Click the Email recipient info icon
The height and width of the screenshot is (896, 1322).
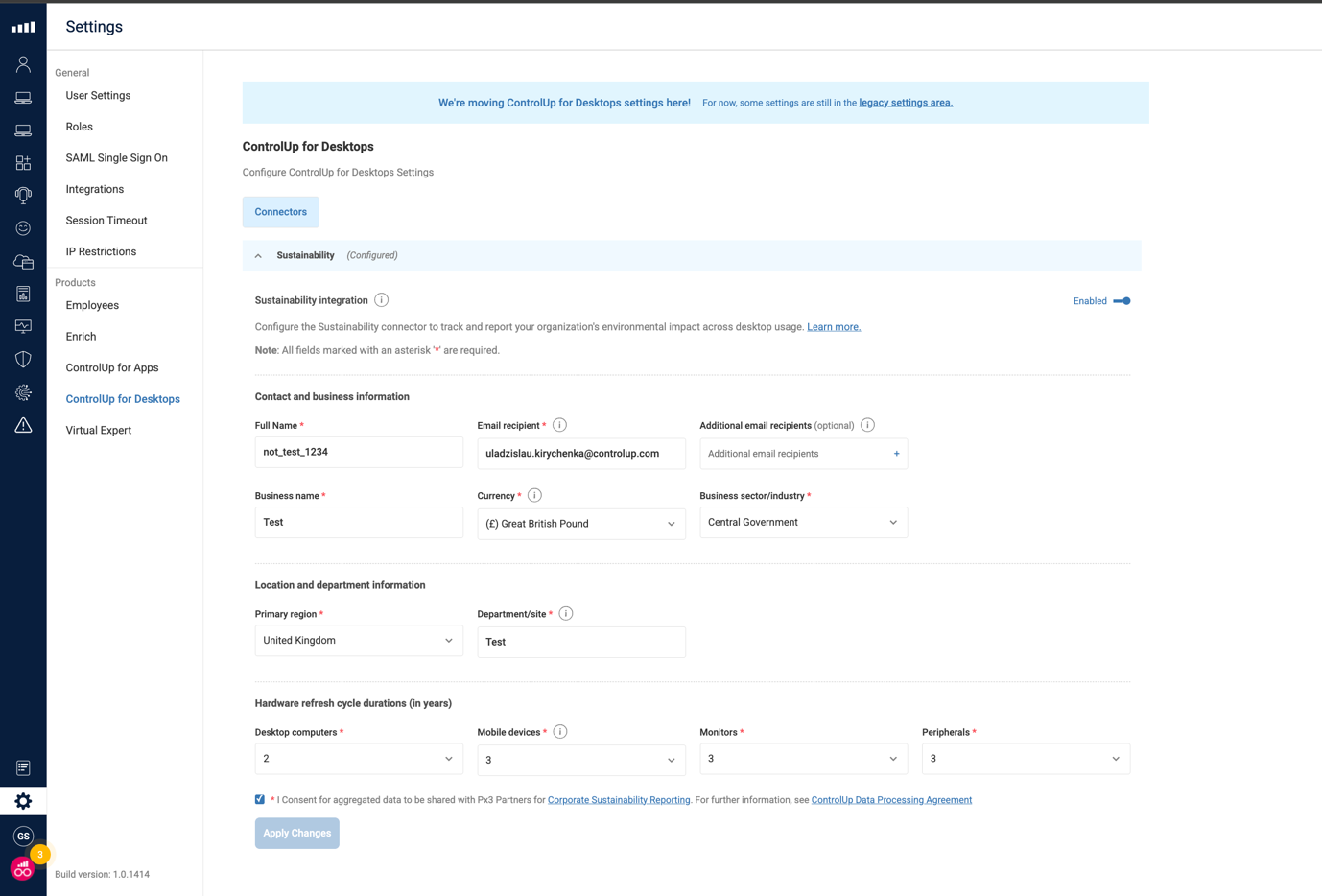pos(559,425)
